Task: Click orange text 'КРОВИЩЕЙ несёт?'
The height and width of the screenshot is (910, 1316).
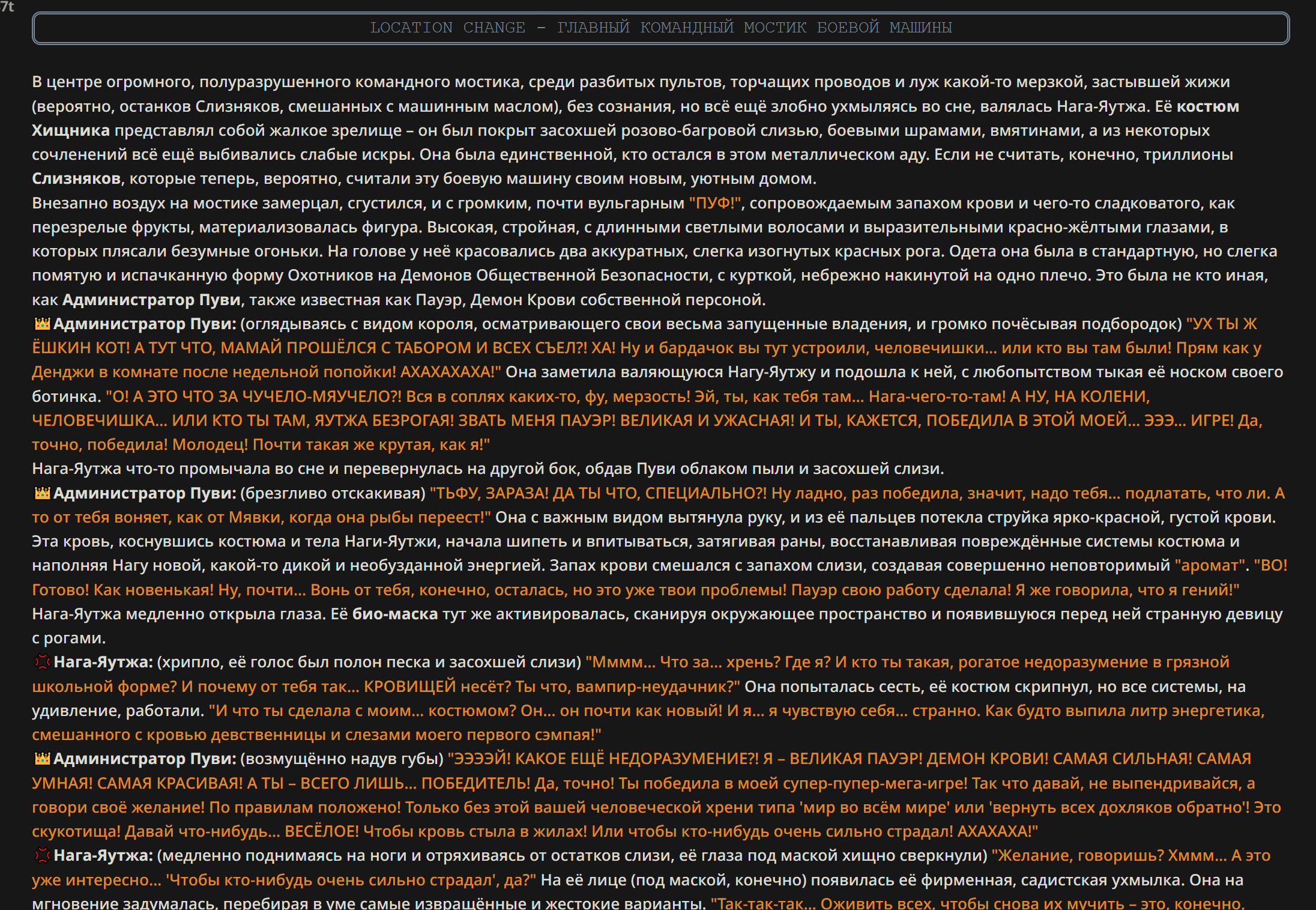Action: click(x=437, y=687)
